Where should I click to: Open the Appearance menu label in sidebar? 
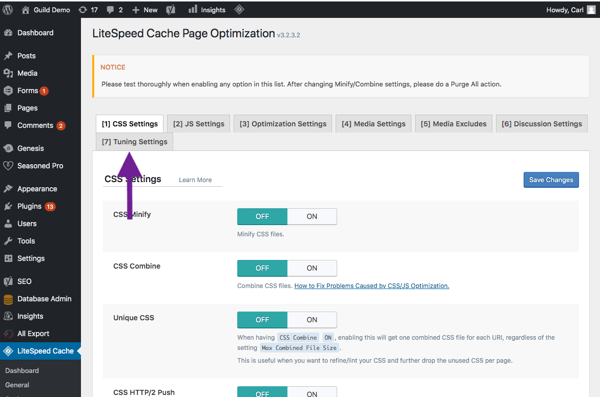tap(37, 189)
